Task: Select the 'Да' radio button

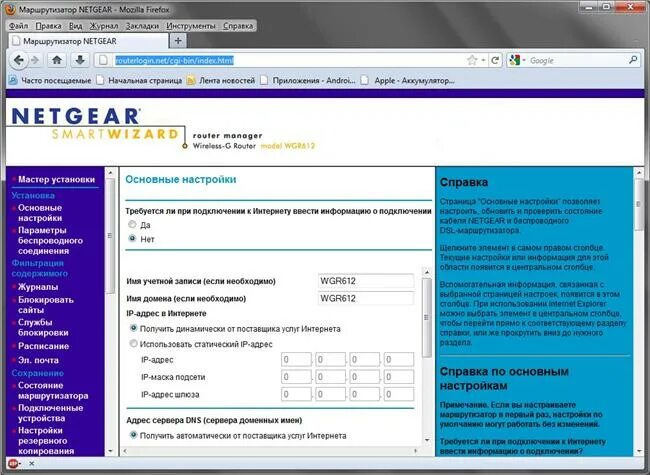Action: (x=132, y=224)
